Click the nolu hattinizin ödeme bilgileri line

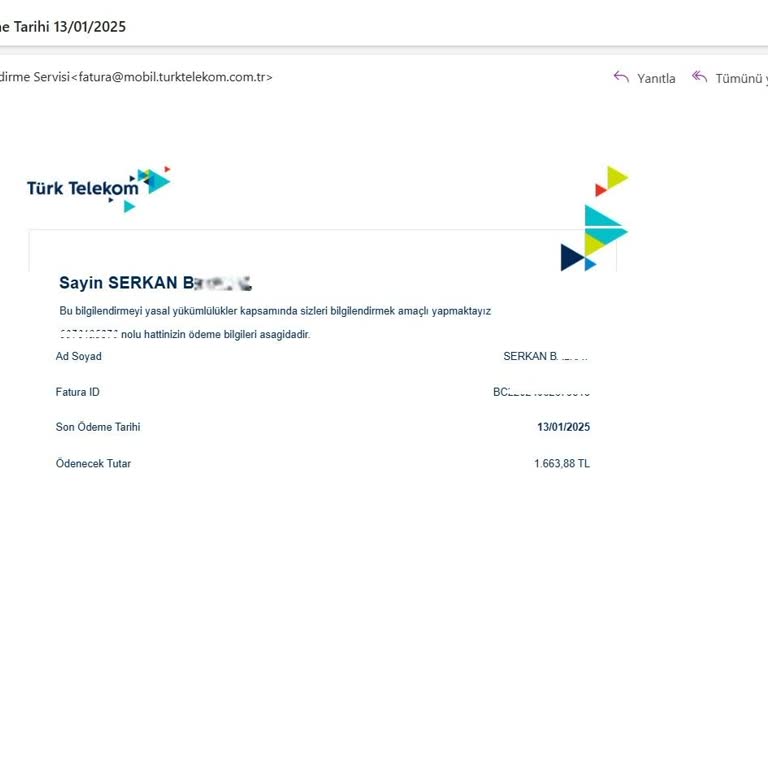(216, 335)
